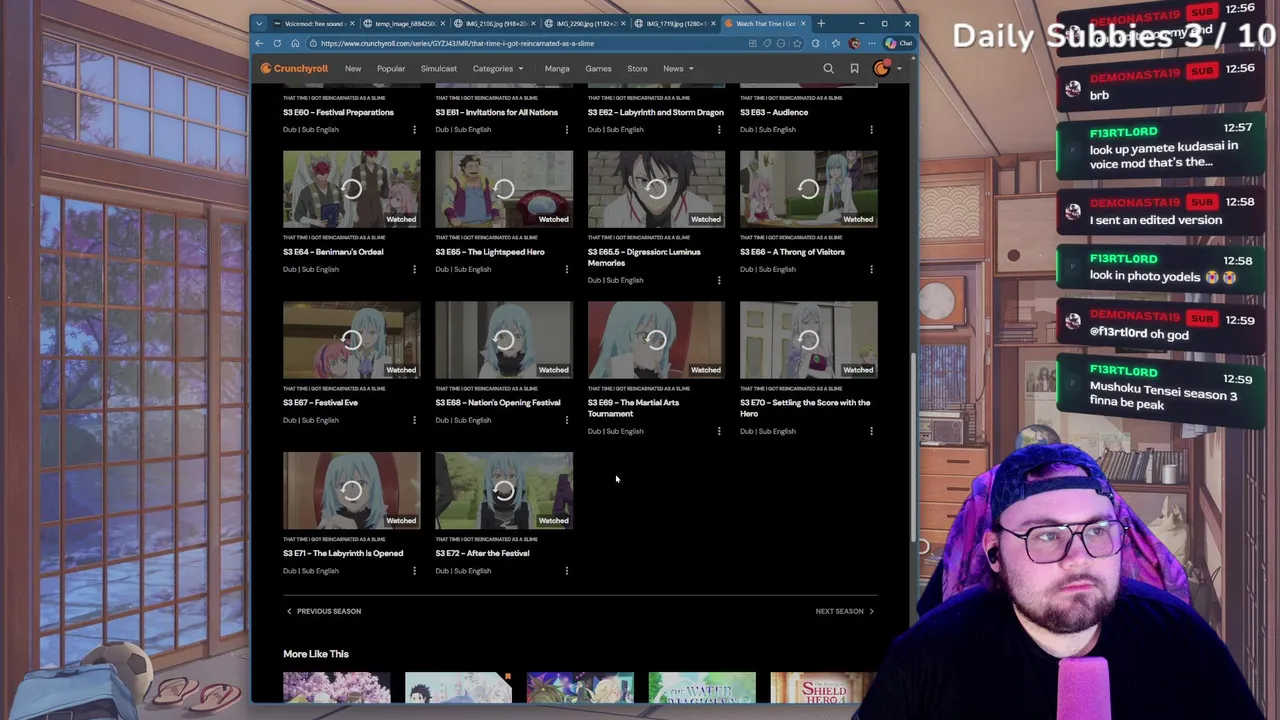
Task: Open the New menu item
Action: pyautogui.click(x=353, y=69)
